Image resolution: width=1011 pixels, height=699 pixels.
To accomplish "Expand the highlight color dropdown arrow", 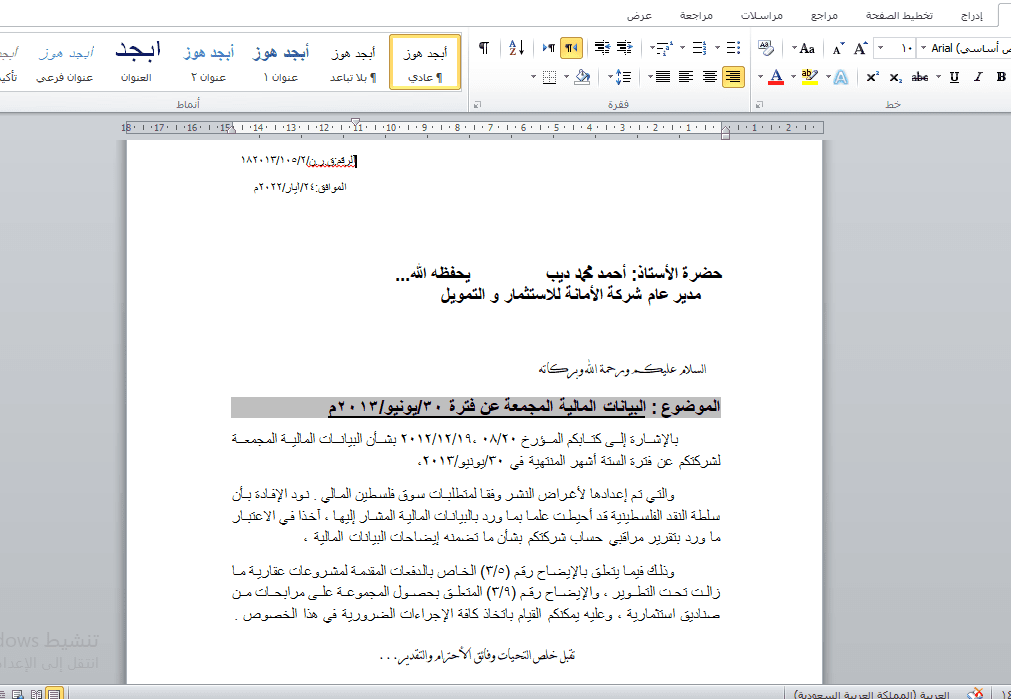I will click(794, 77).
